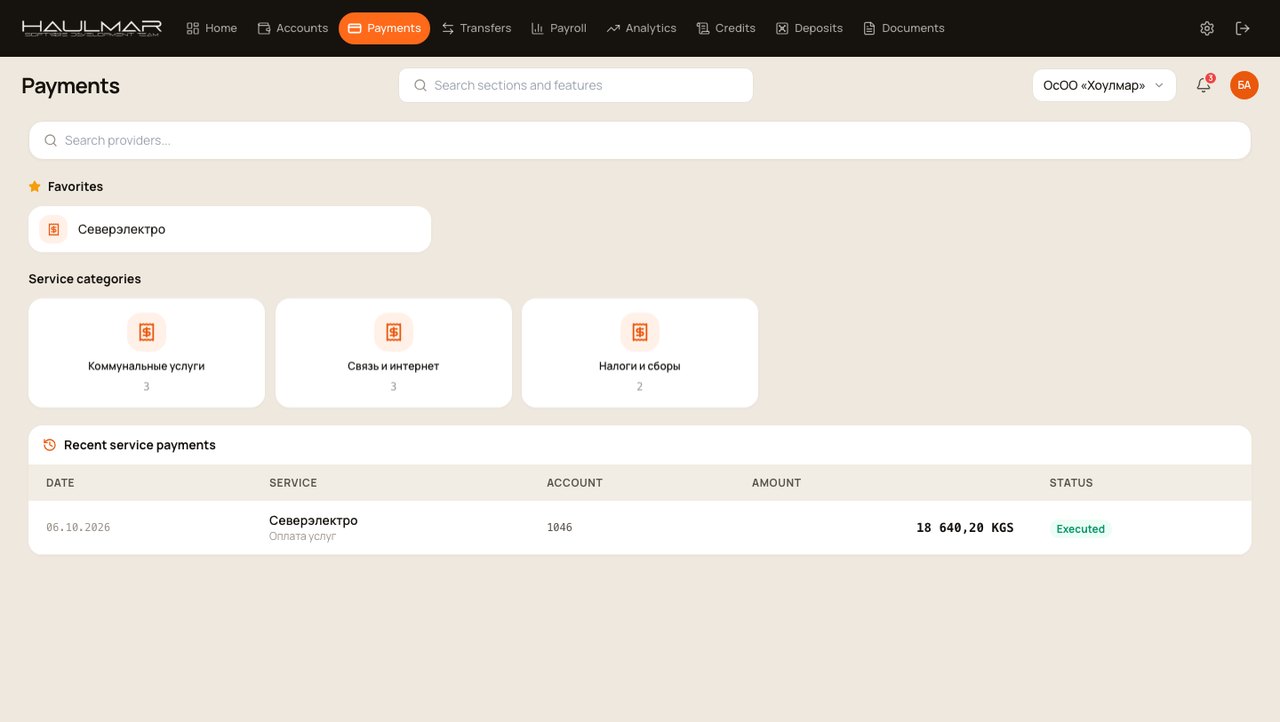Click the logout icon in top bar
Viewport: 1280px width, 722px height.
click(x=1243, y=28)
